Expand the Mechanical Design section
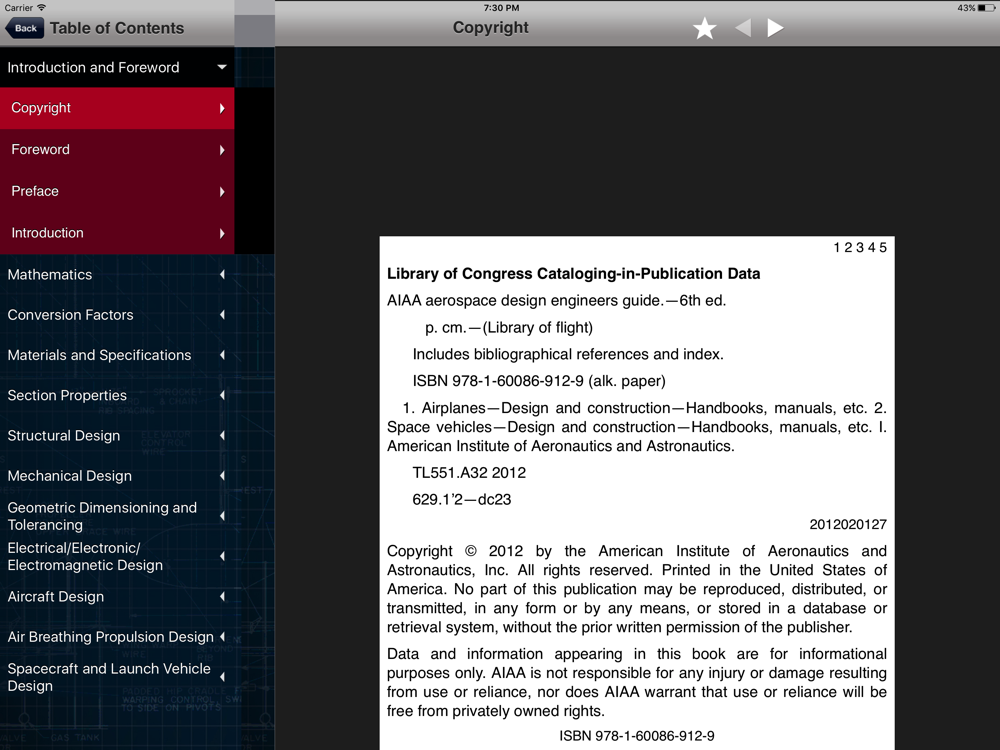1000x750 pixels. pyautogui.click(x=117, y=475)
